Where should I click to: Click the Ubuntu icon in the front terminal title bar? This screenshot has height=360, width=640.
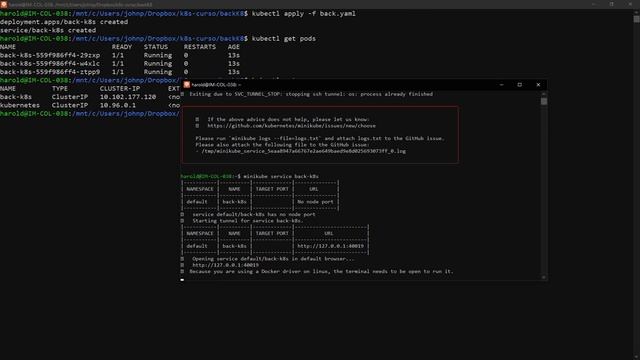187,84
